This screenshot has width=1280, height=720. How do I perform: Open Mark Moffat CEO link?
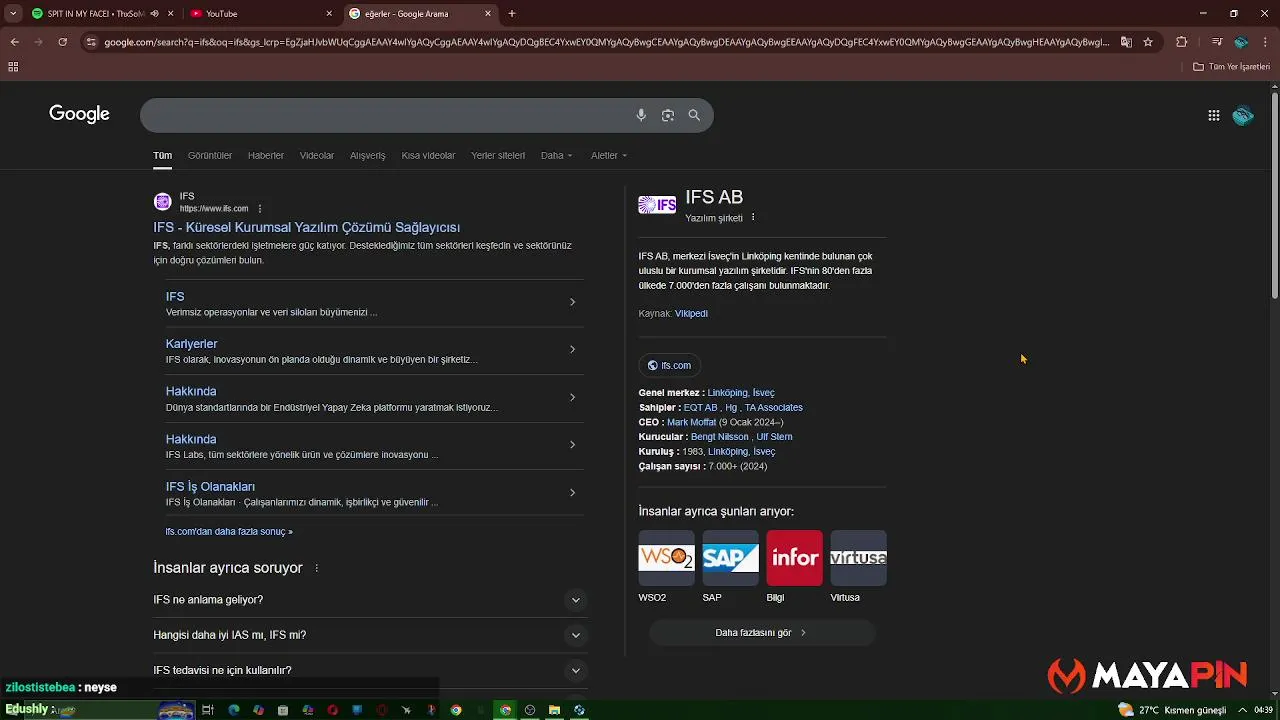click(x=691, y=422)
